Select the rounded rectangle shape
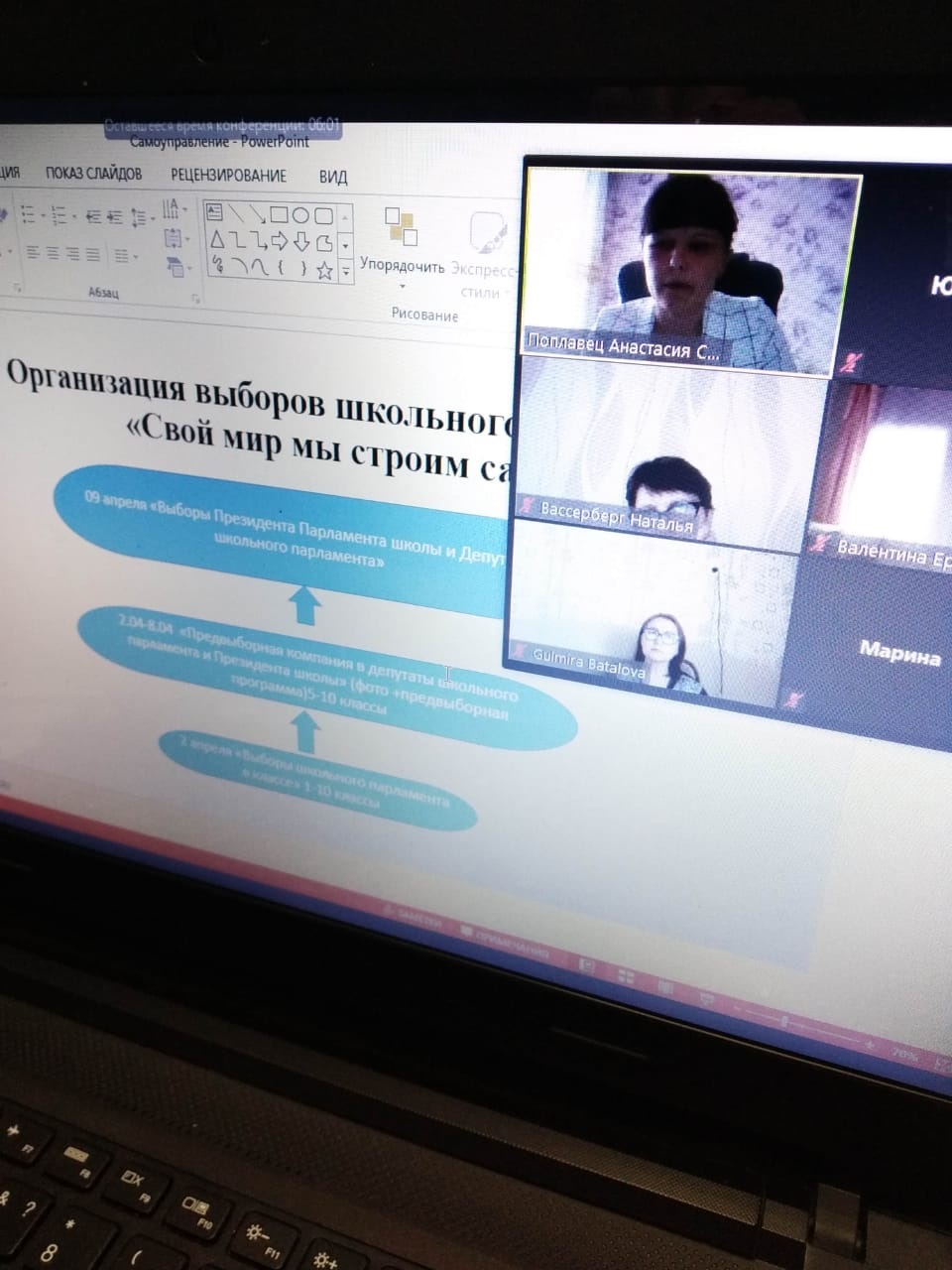Viewport: 952px width, 1270px height. [322, 216]
